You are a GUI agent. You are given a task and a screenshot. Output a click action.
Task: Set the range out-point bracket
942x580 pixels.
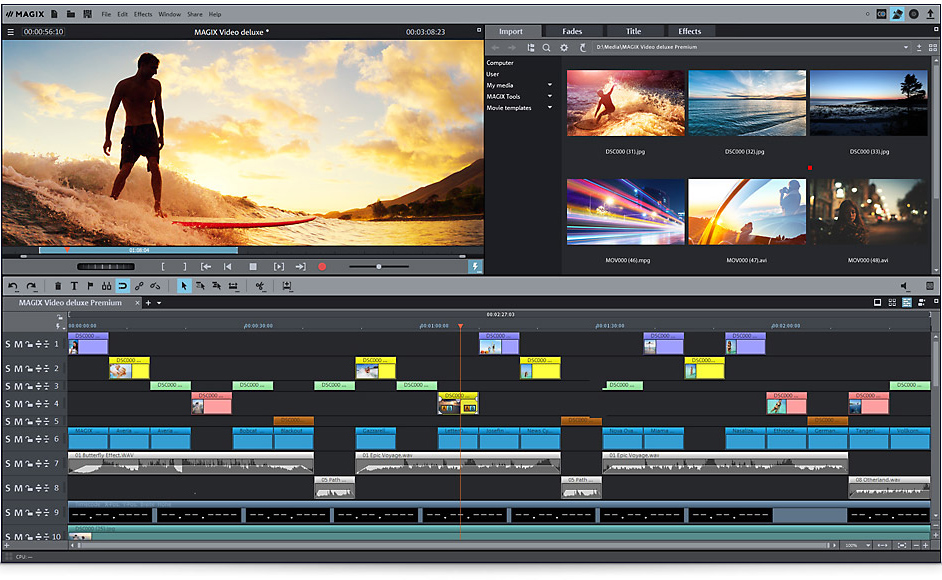[184, 266]
